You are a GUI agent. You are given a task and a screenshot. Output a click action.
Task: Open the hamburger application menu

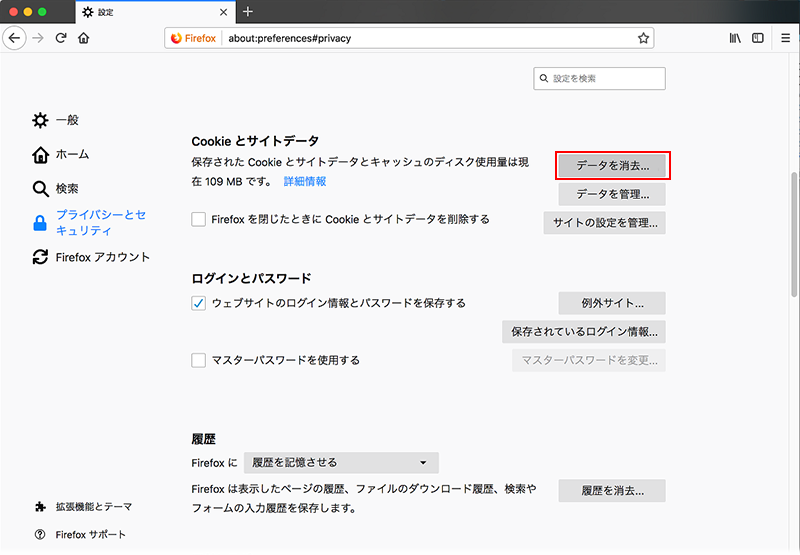[786, 38]
